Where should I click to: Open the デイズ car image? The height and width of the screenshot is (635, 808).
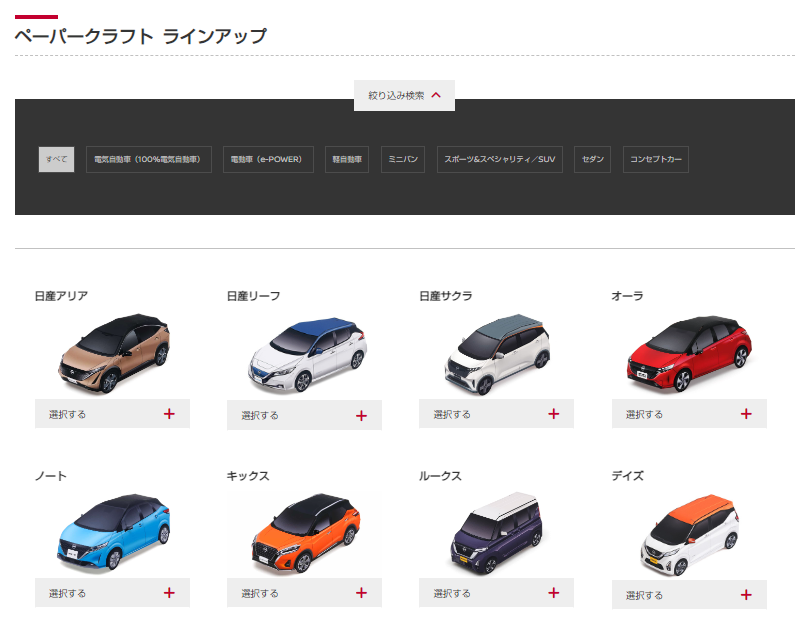click(x=690, y=535)
